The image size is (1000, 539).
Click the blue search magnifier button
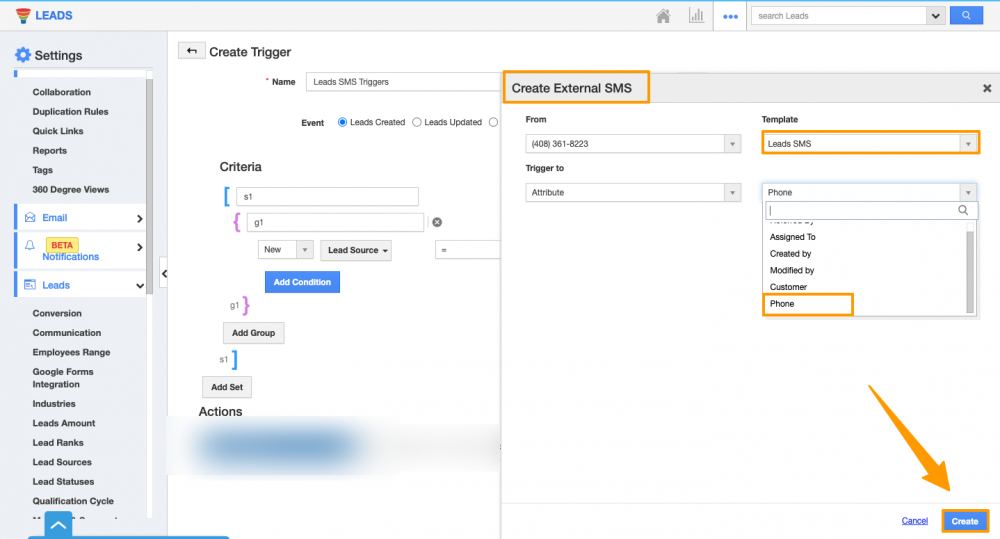pyautogui.click(x=965, y=16)
